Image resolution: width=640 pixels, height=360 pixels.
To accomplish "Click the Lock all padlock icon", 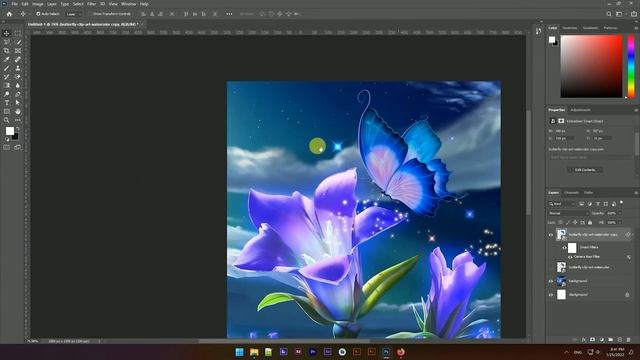I will pyautogui.click(x=590, y=222).
